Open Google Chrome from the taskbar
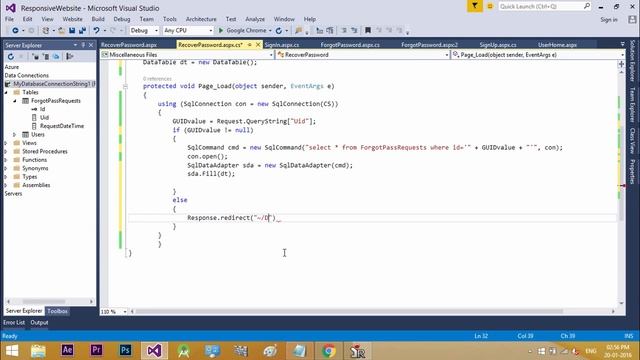Image resolution: width=640 pixels, height=360 pixels. tap(329, 351)
